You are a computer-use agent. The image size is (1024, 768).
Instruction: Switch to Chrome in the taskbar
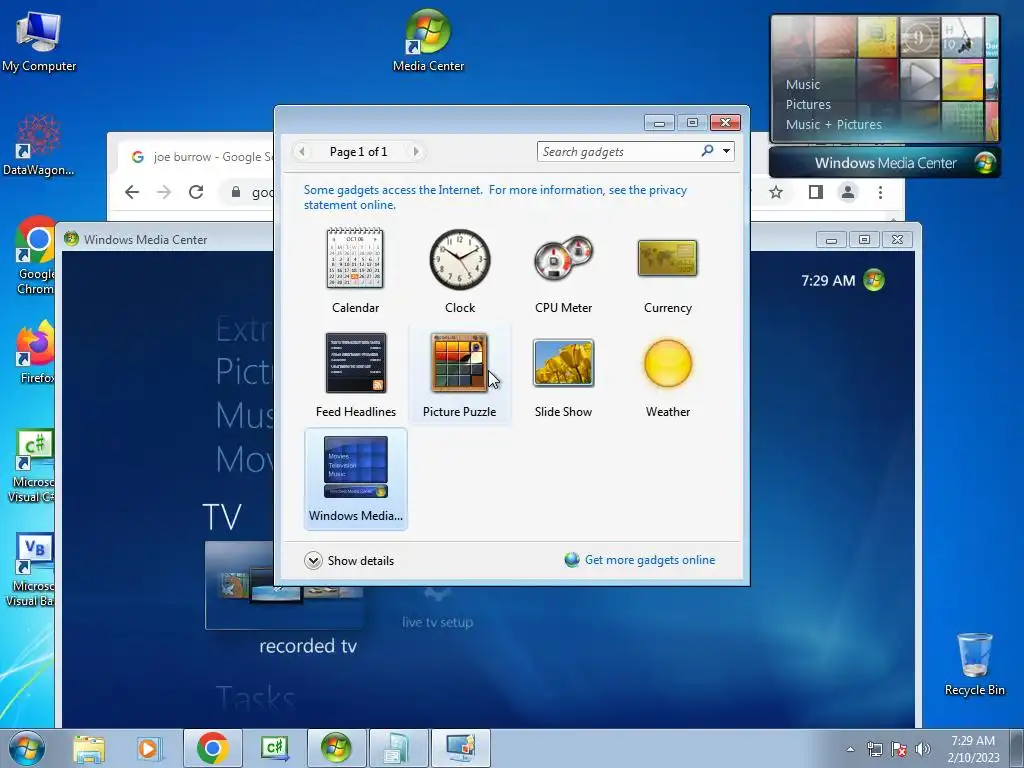[x=213, y=748]
